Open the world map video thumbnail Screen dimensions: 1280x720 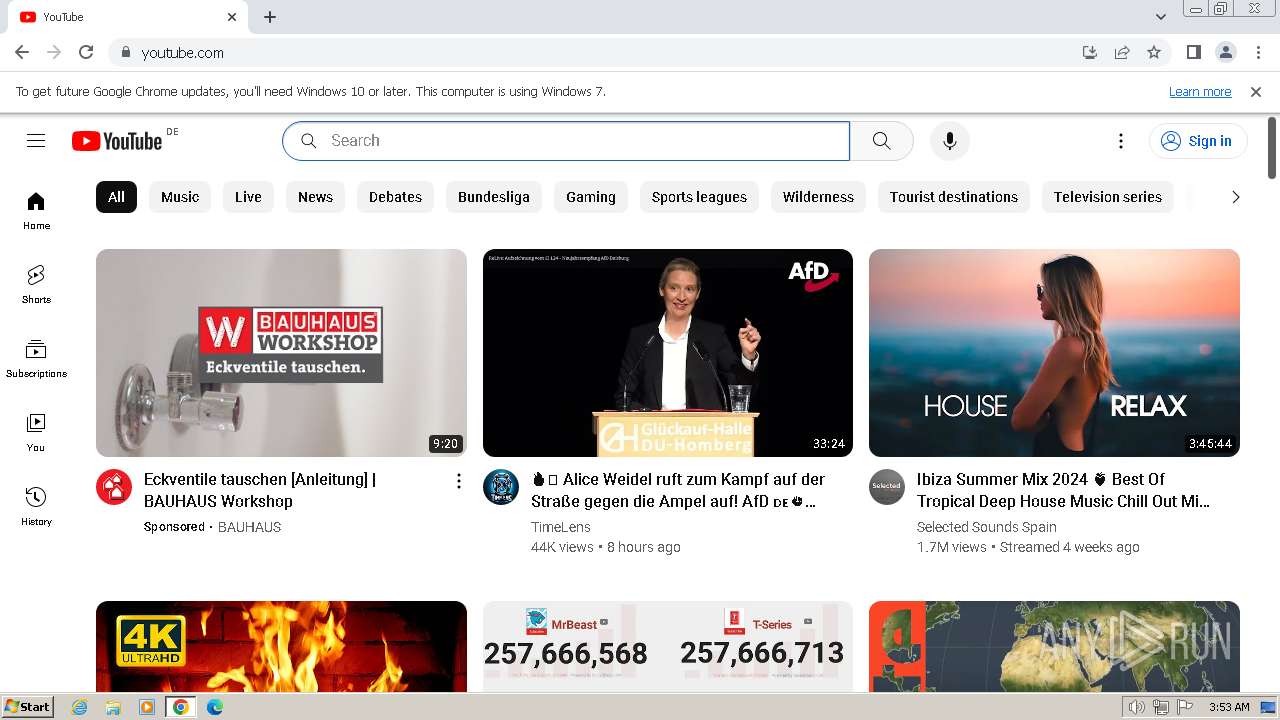coord(1054,647)
